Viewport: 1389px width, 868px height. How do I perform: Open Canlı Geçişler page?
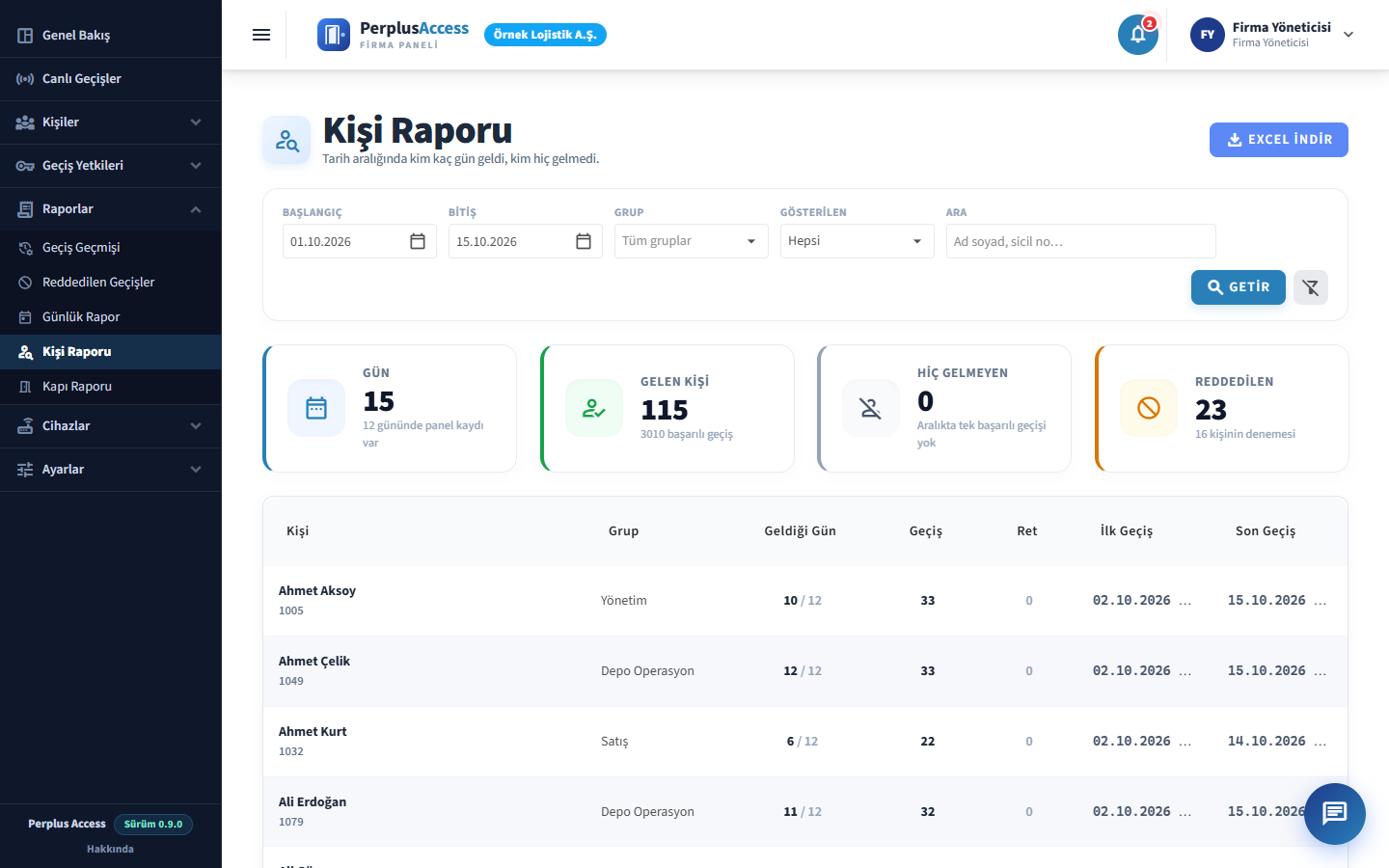pyautogui.click(x=111, y=79)
